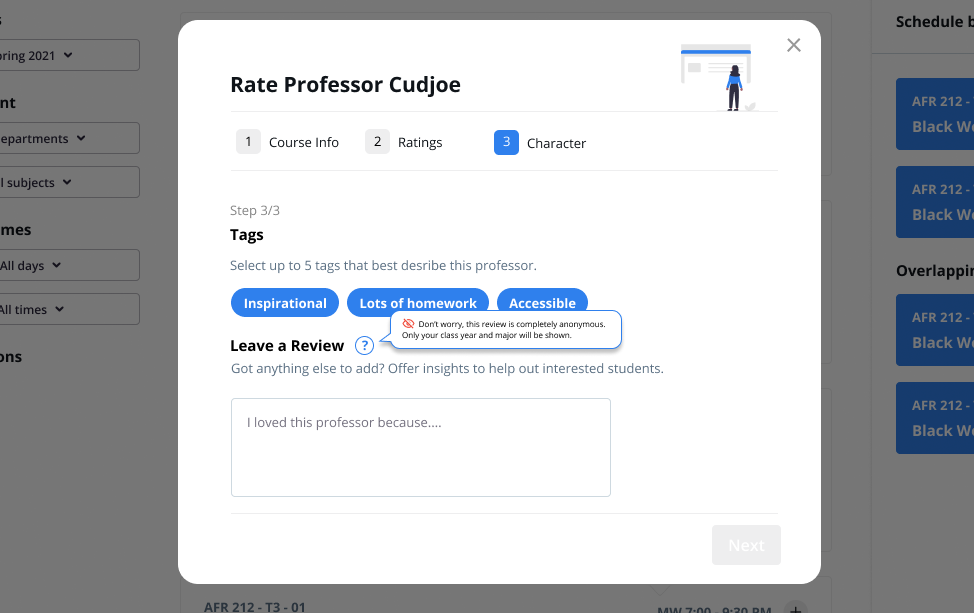Image resolution: width=974 pixels, height=613 pixels.
Task: Go to step 1 Course Info
Action: [288, 142]
